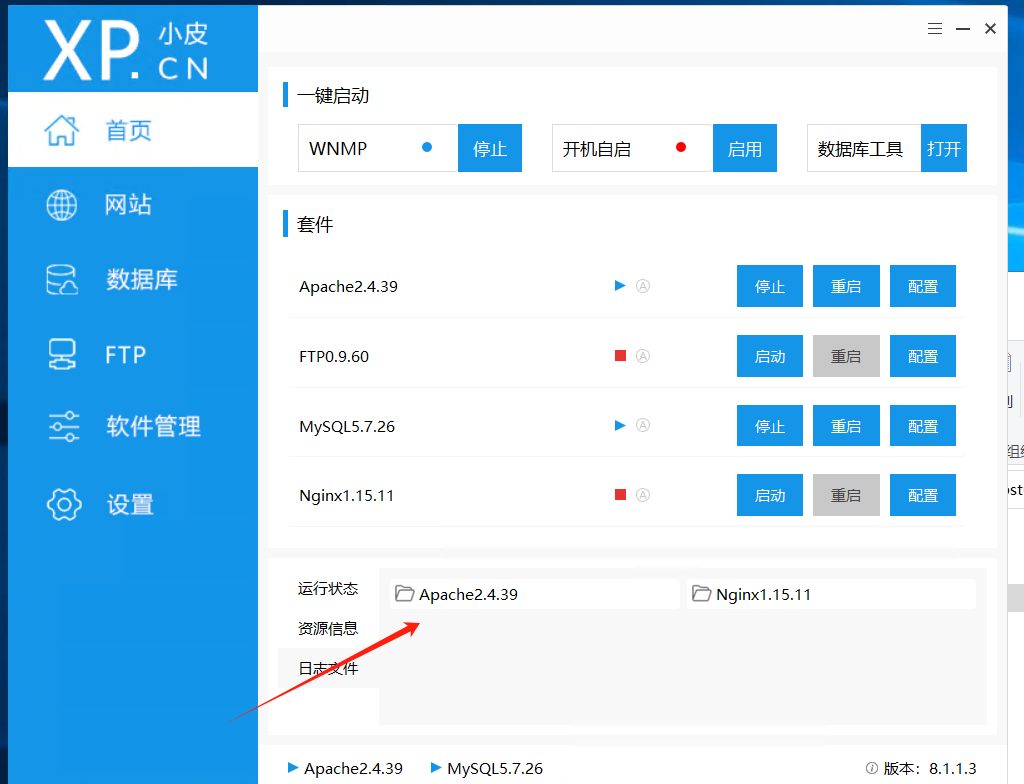Screen dimensions: 1024x784
Task: Click Nginx1.15.11 red stopped indicator
Action: pos(620,495)
